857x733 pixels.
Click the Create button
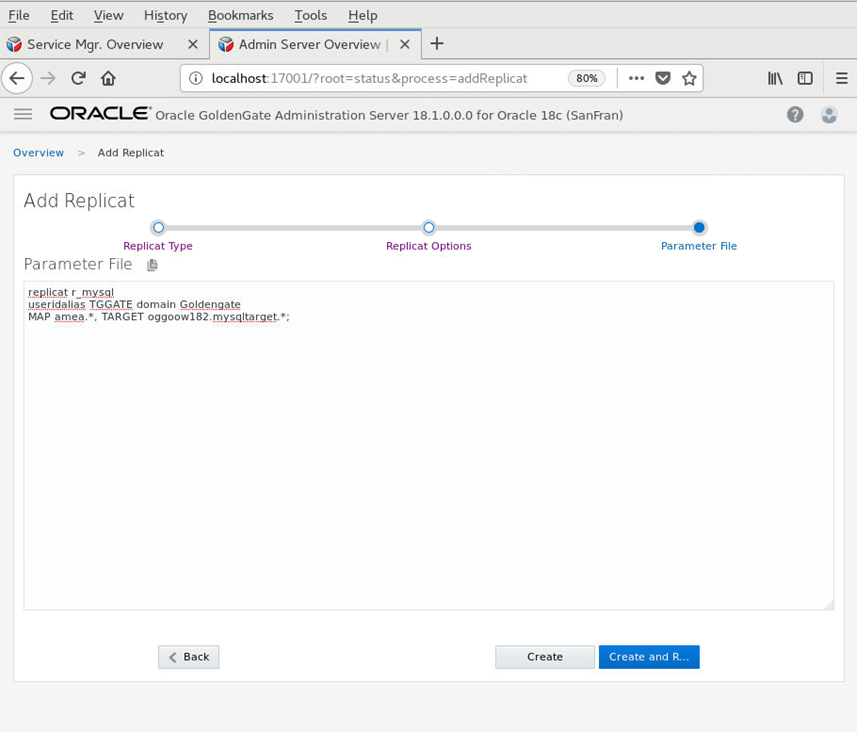click(x=544, y=657)
